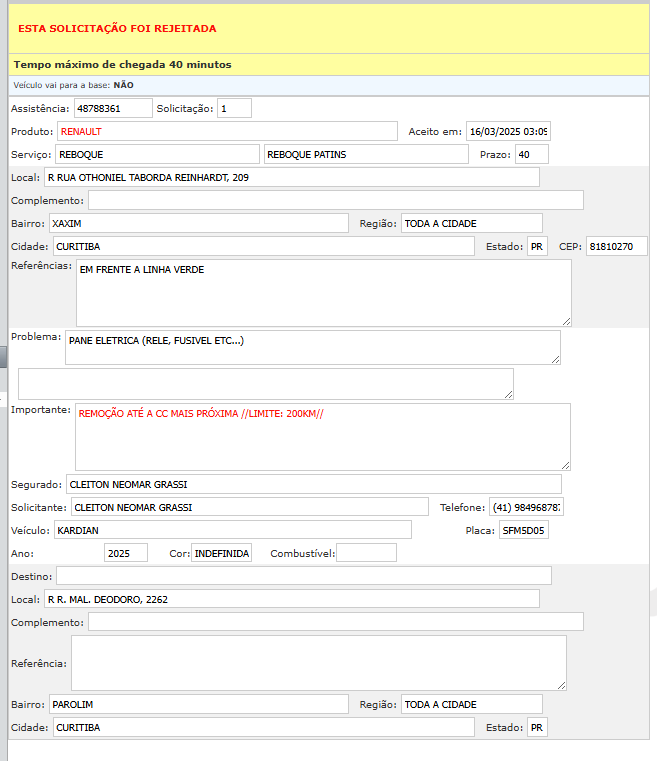Select the Prazo field showing 40
The image size is (657, 761).
[x=531, y=155]
